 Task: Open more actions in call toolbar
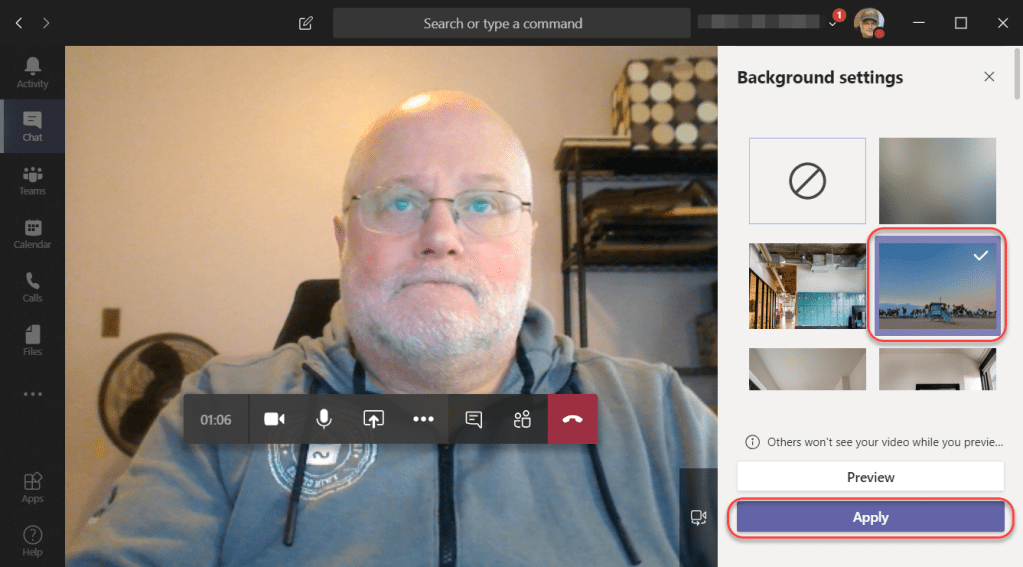pos(423,419)
